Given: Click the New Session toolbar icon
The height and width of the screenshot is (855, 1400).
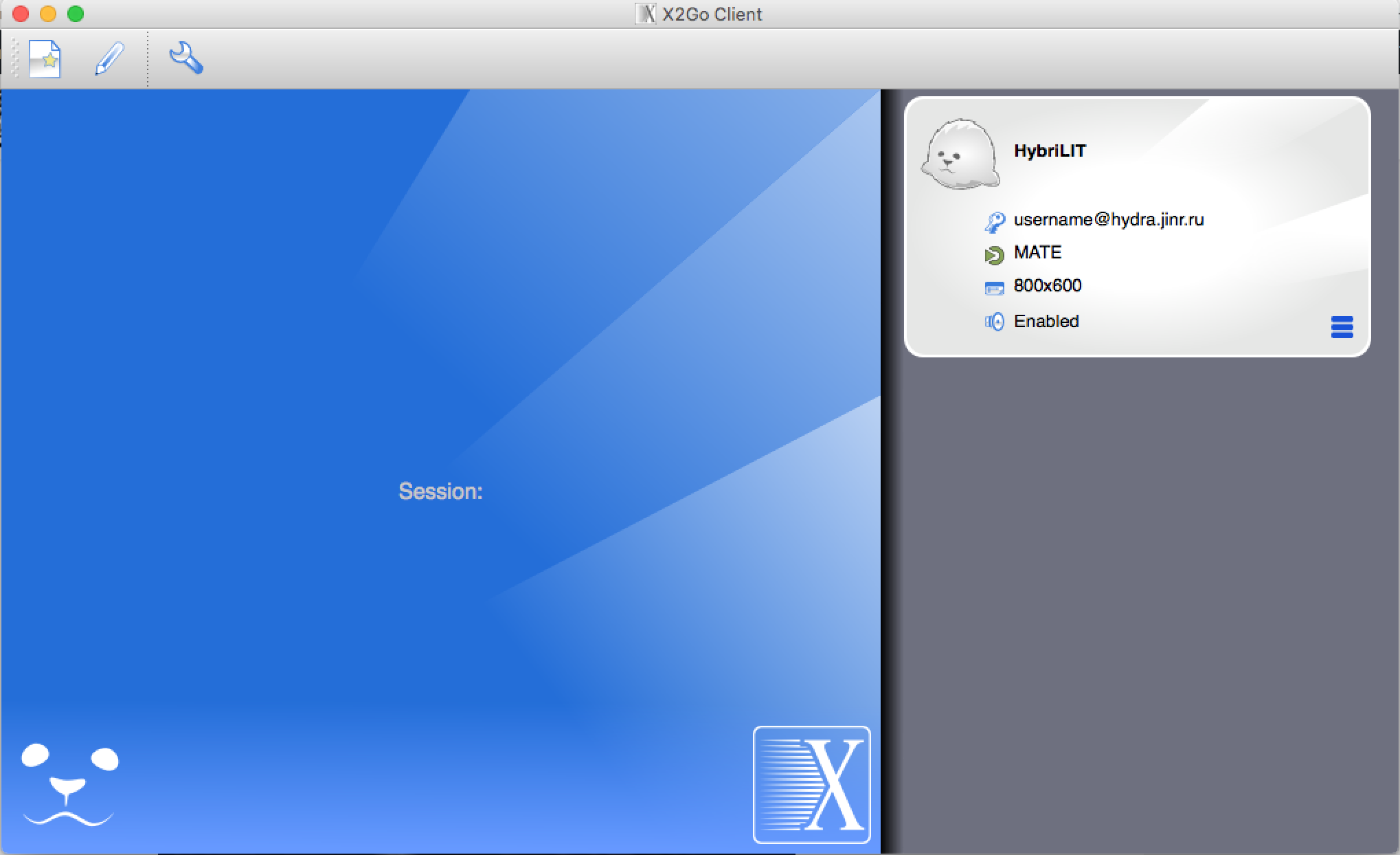Looking at the screenshot, I should 45,58.
